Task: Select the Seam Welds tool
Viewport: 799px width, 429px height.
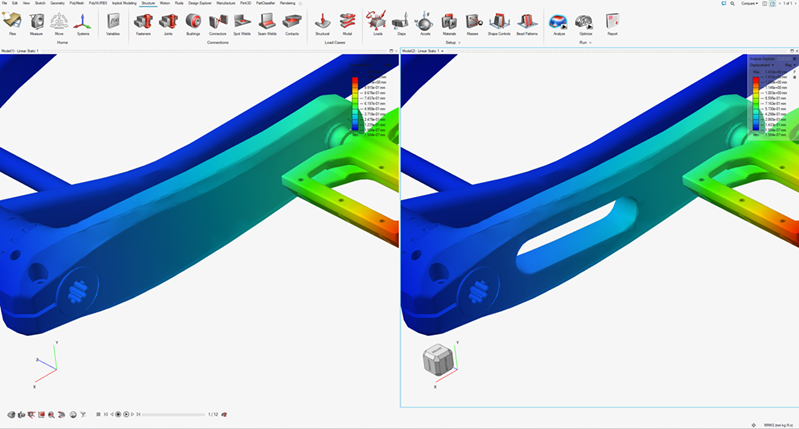Action: (267, 24)
